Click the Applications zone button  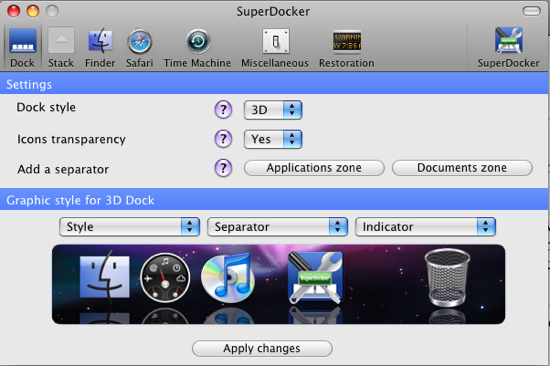coord(314,168)
